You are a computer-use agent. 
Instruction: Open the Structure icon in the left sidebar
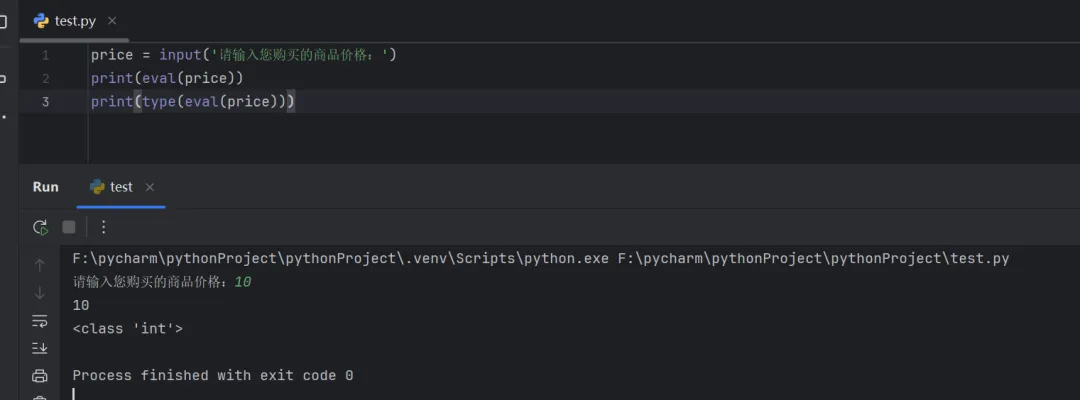pos(4,79)
